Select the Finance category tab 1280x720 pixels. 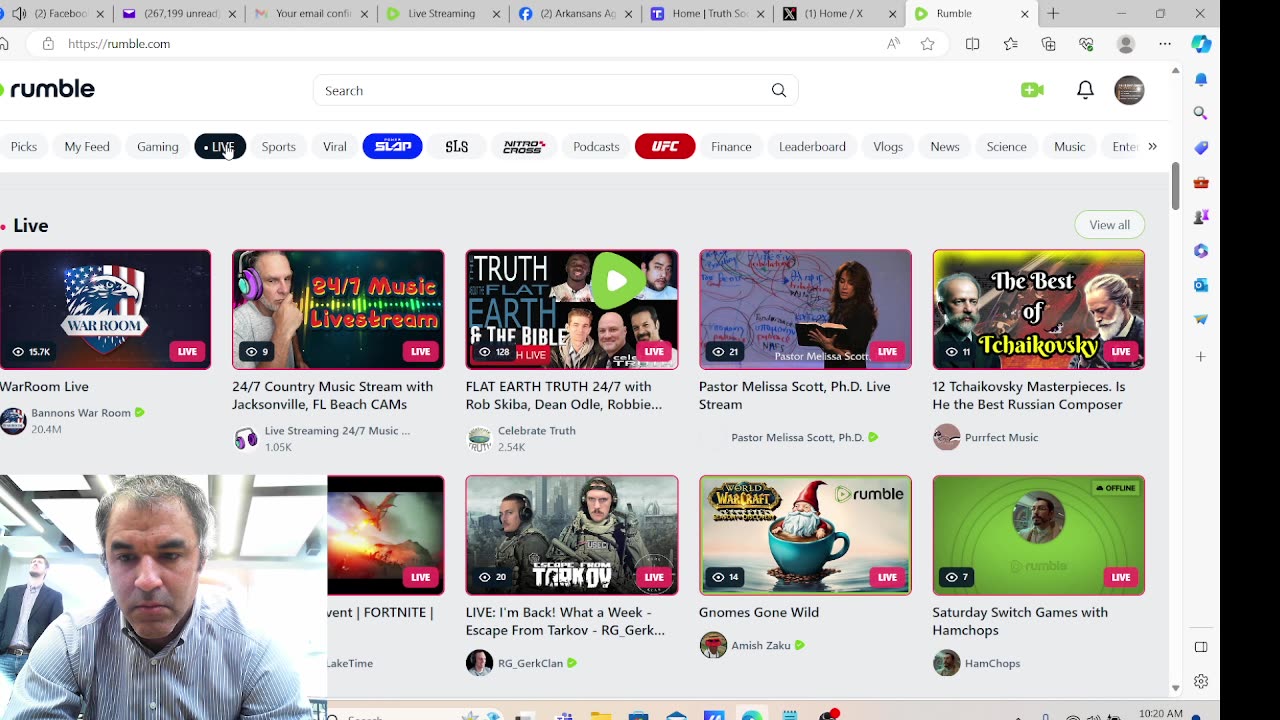click(x=731, y=146)
